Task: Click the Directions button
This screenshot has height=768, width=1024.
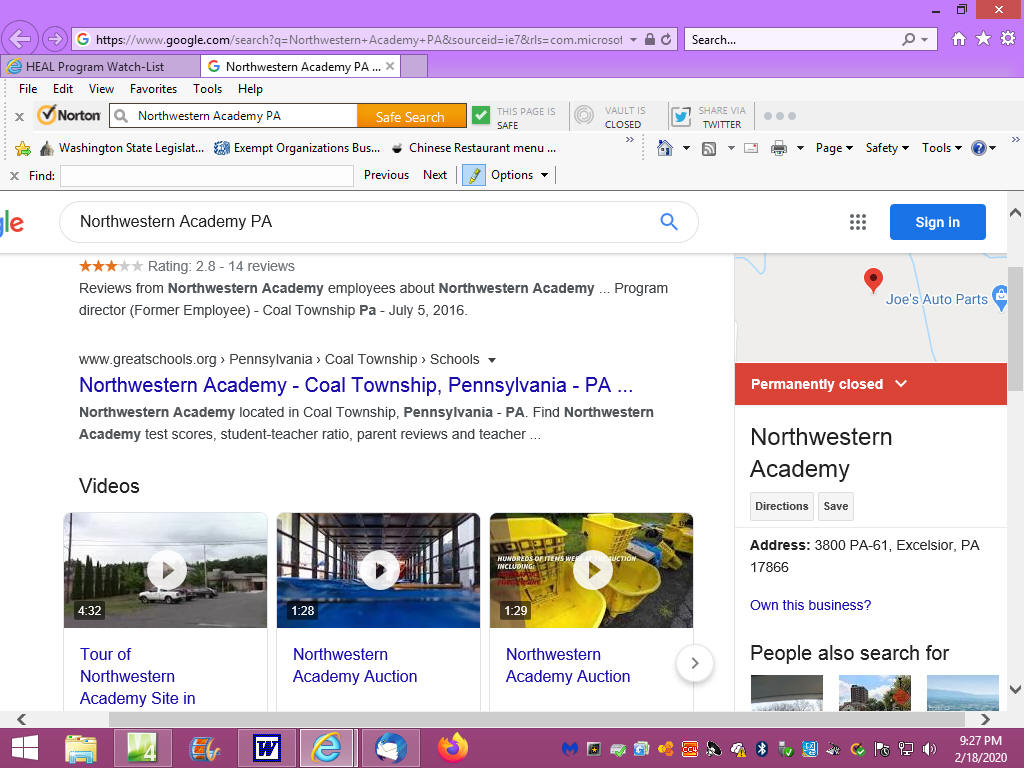Action: (782, 506)
